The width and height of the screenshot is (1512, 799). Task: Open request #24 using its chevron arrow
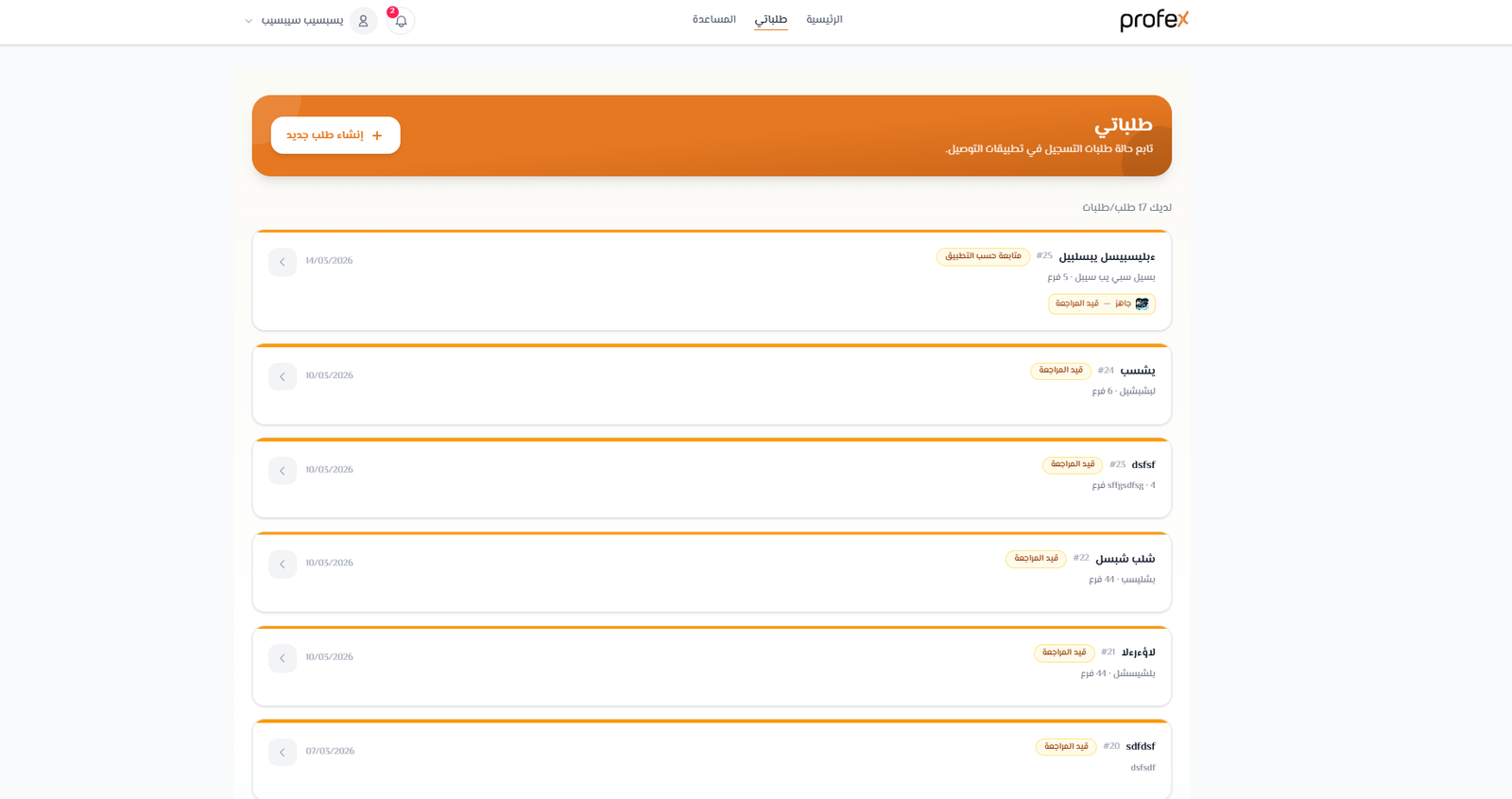(x=283, y=376)
